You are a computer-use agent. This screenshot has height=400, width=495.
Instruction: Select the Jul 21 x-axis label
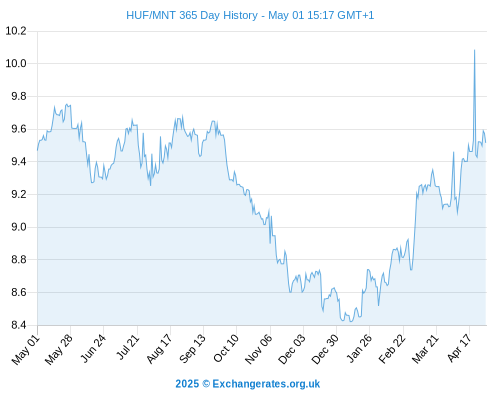coord(128,347)
